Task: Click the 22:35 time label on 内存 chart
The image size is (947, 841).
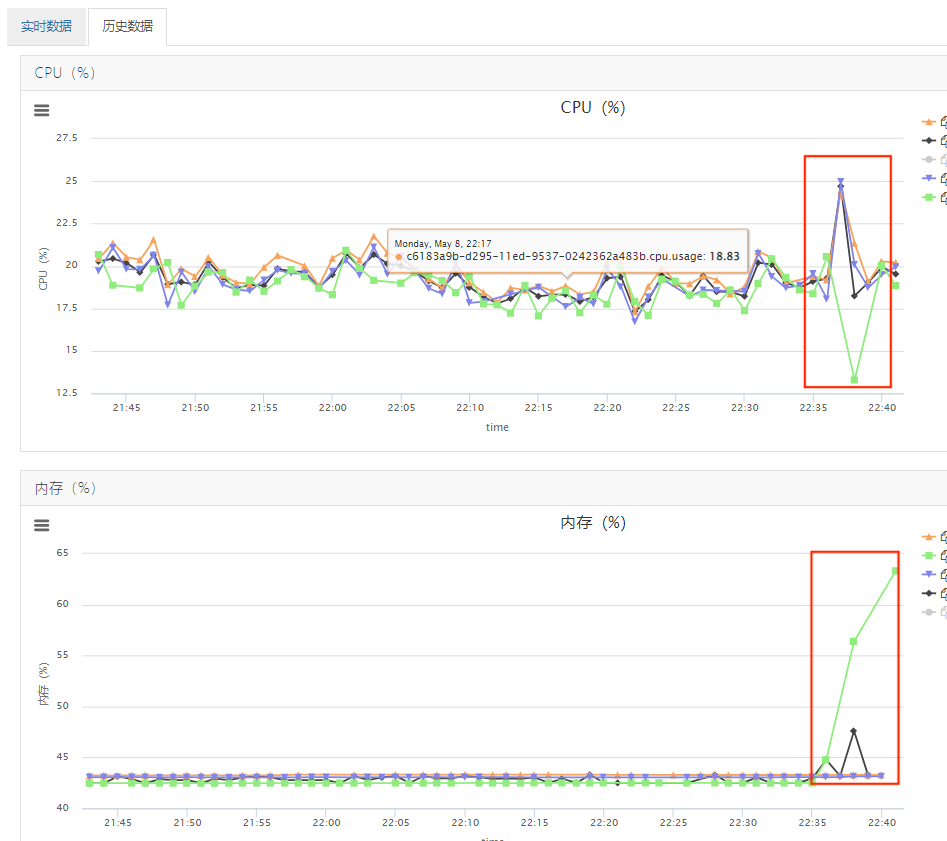Action: coord(812,823)
